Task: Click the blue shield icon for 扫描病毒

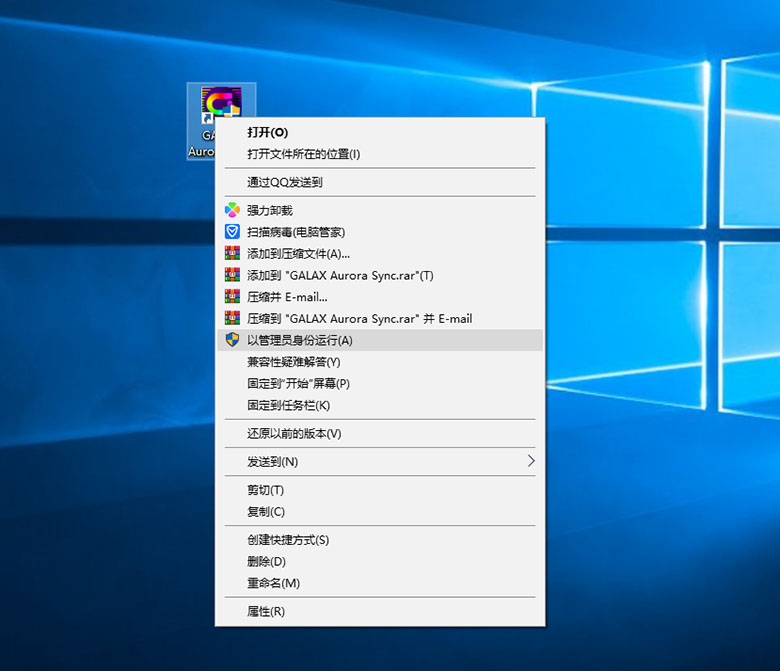Action: (x=232, y=232)
